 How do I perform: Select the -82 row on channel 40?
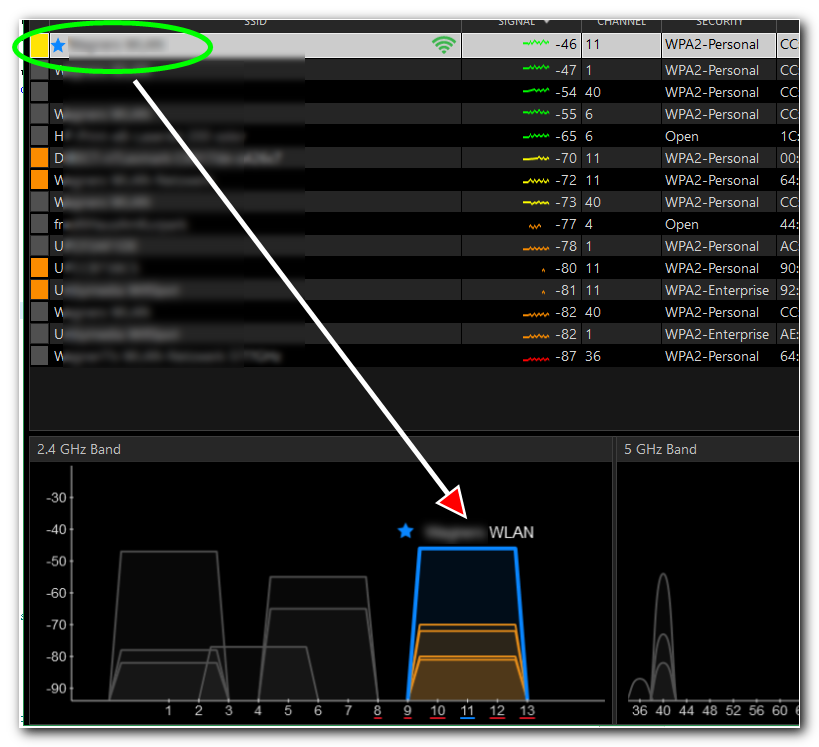click(x=414, y=312)
